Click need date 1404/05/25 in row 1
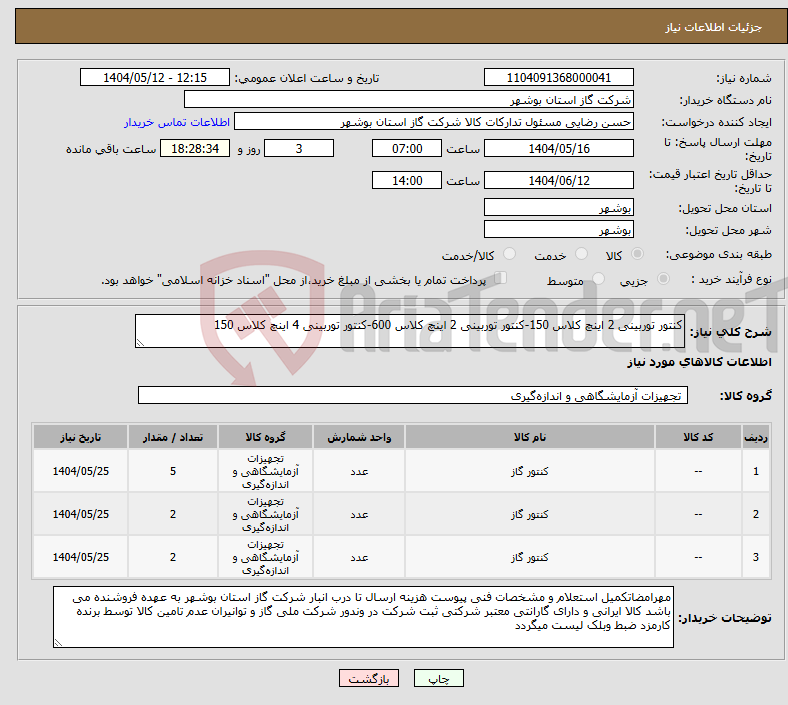The width and height of the screenshot is (788, 705). pyautogui.click(x=80, y=471)
